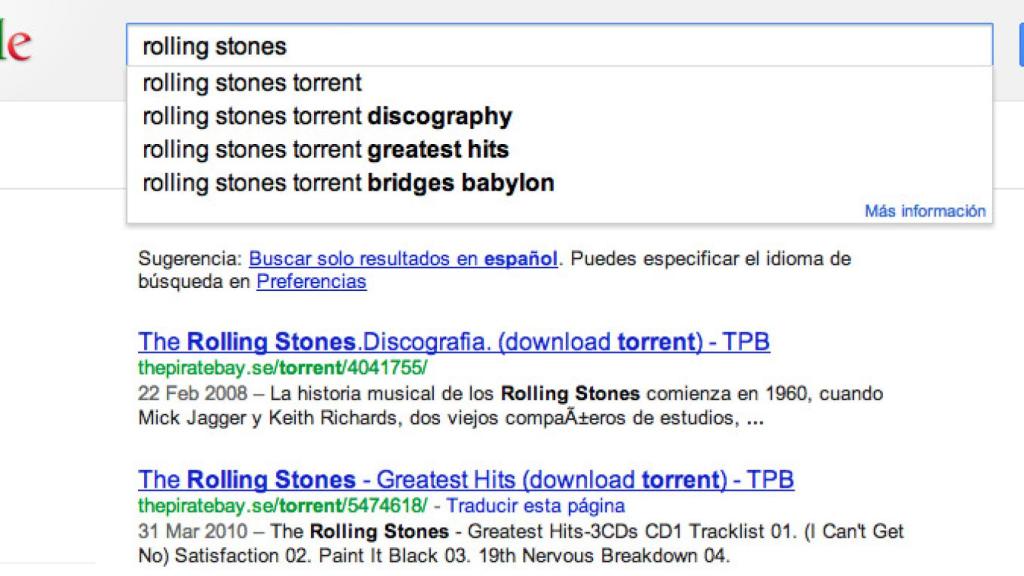This screenshot has width=1024, height=576.
Task: Click "Buscar solo resultados en español"
Action: [403, 259]
